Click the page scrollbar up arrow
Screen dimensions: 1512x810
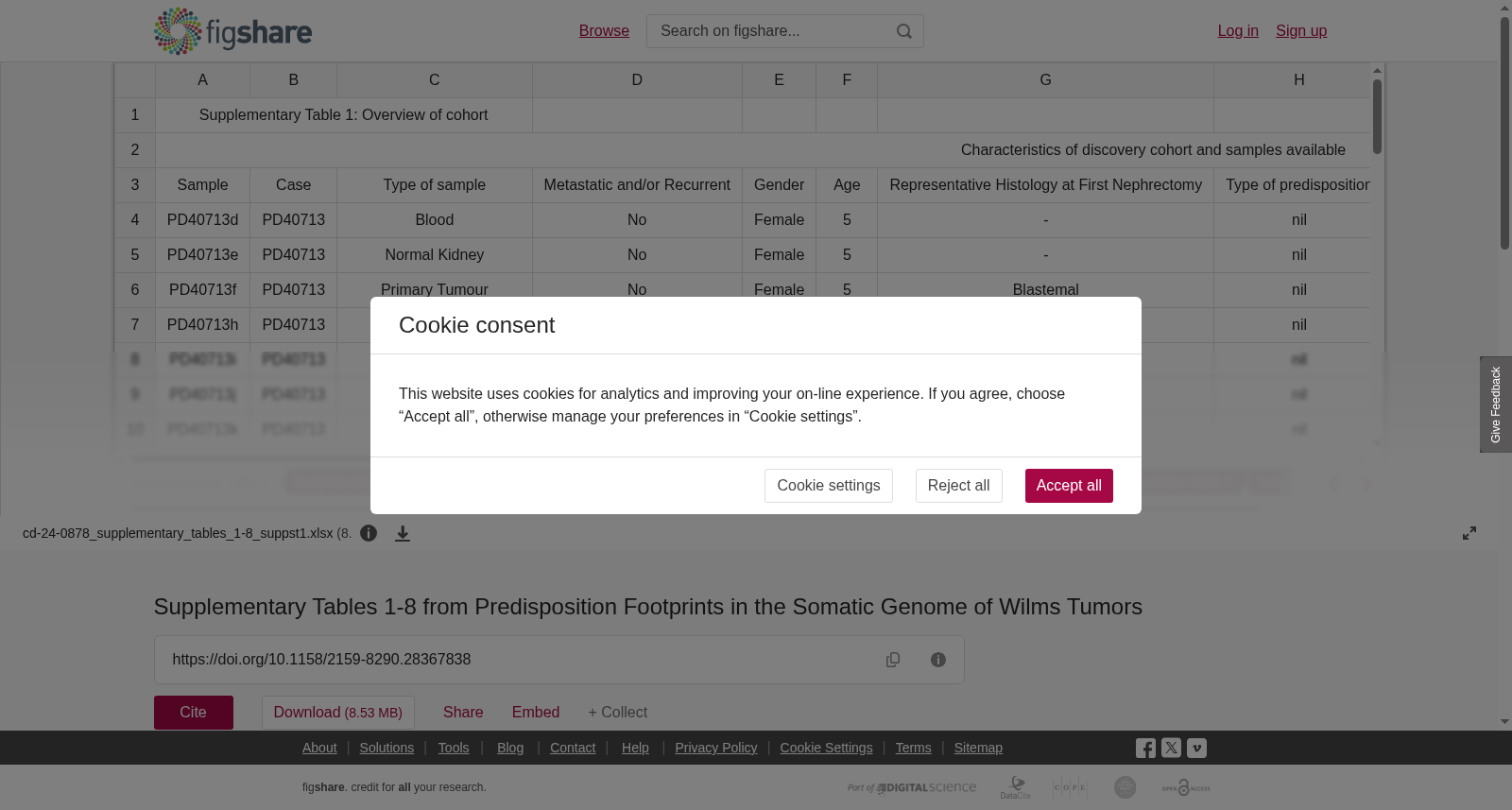1504,8
